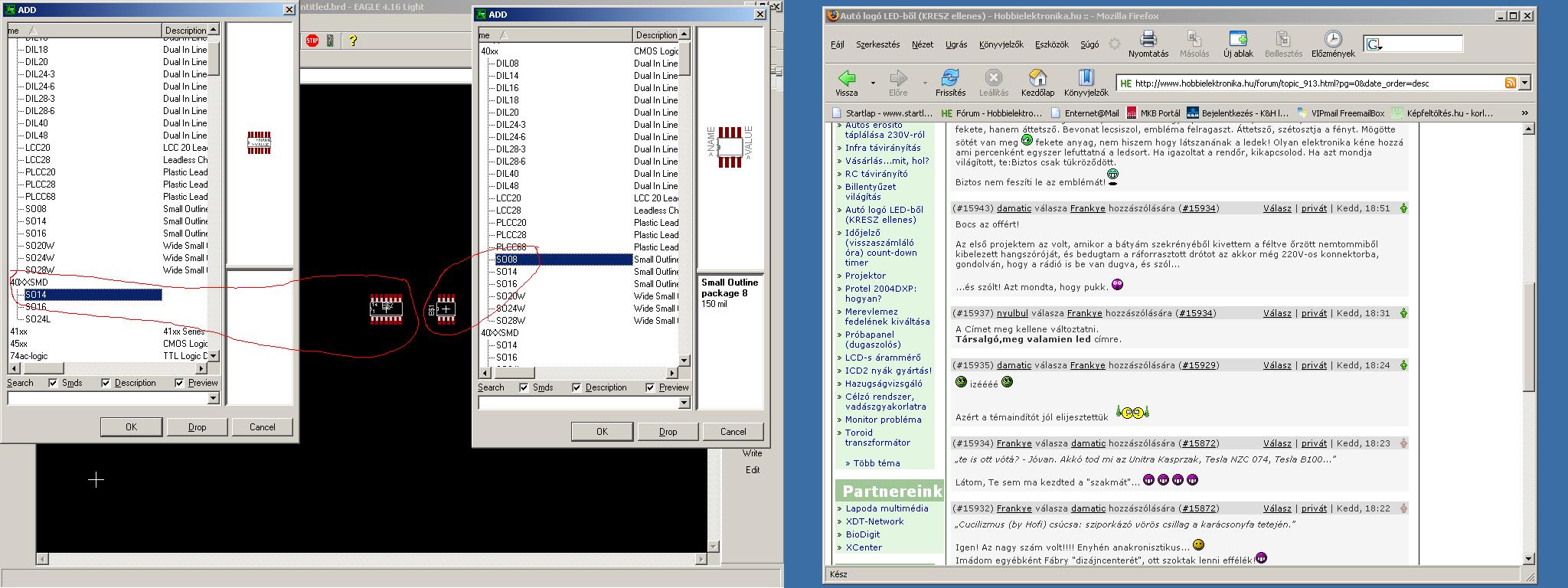The width and height of the screenshot is (1568, 588).
Task: Open EAGLE help with the yellow question mark
Action: [352, 41]
